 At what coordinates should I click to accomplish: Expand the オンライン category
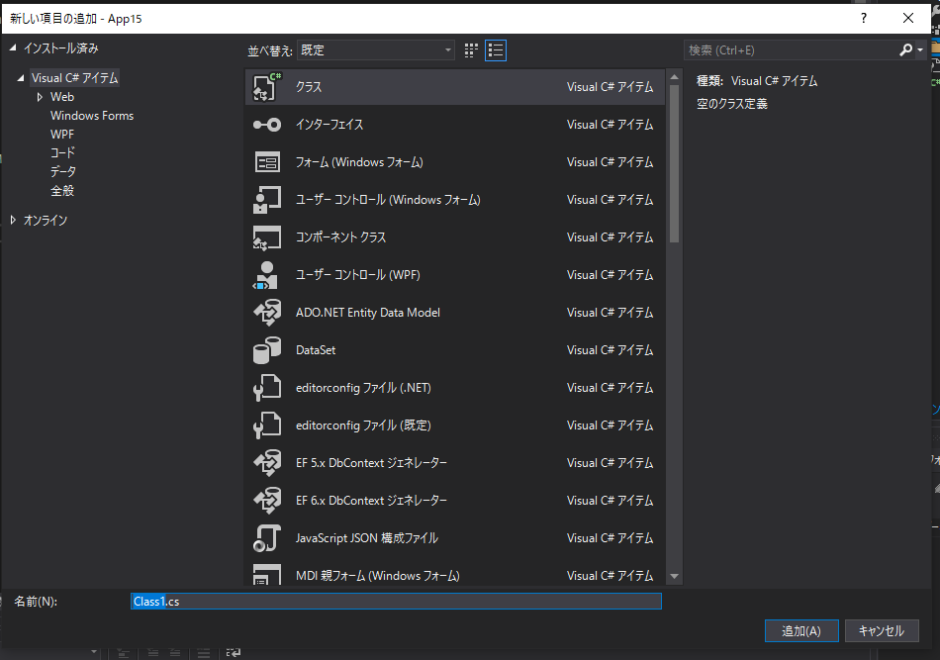pyautogui.click(x=13, y=220)
